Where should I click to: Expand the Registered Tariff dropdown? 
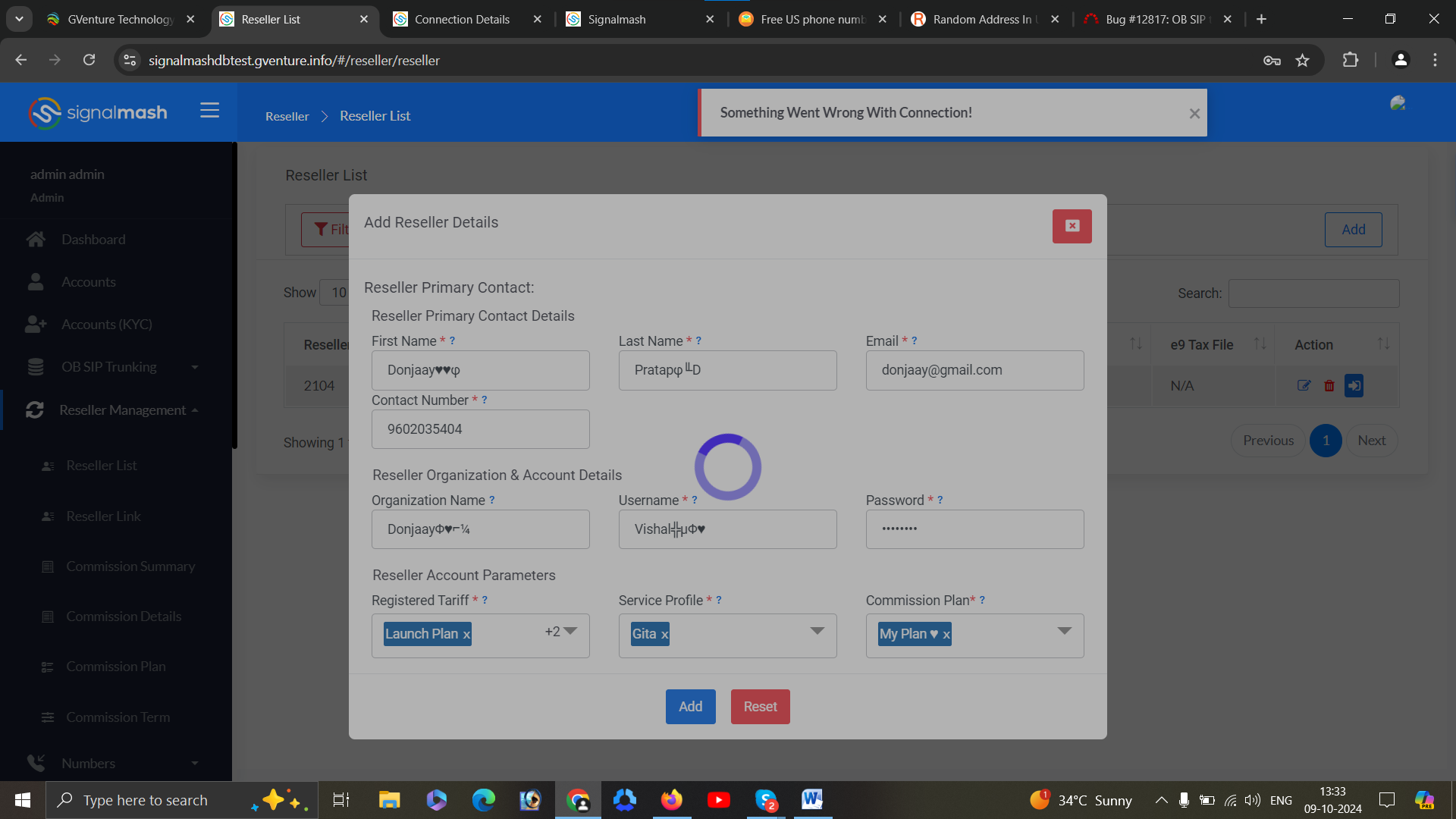point(570,632)
